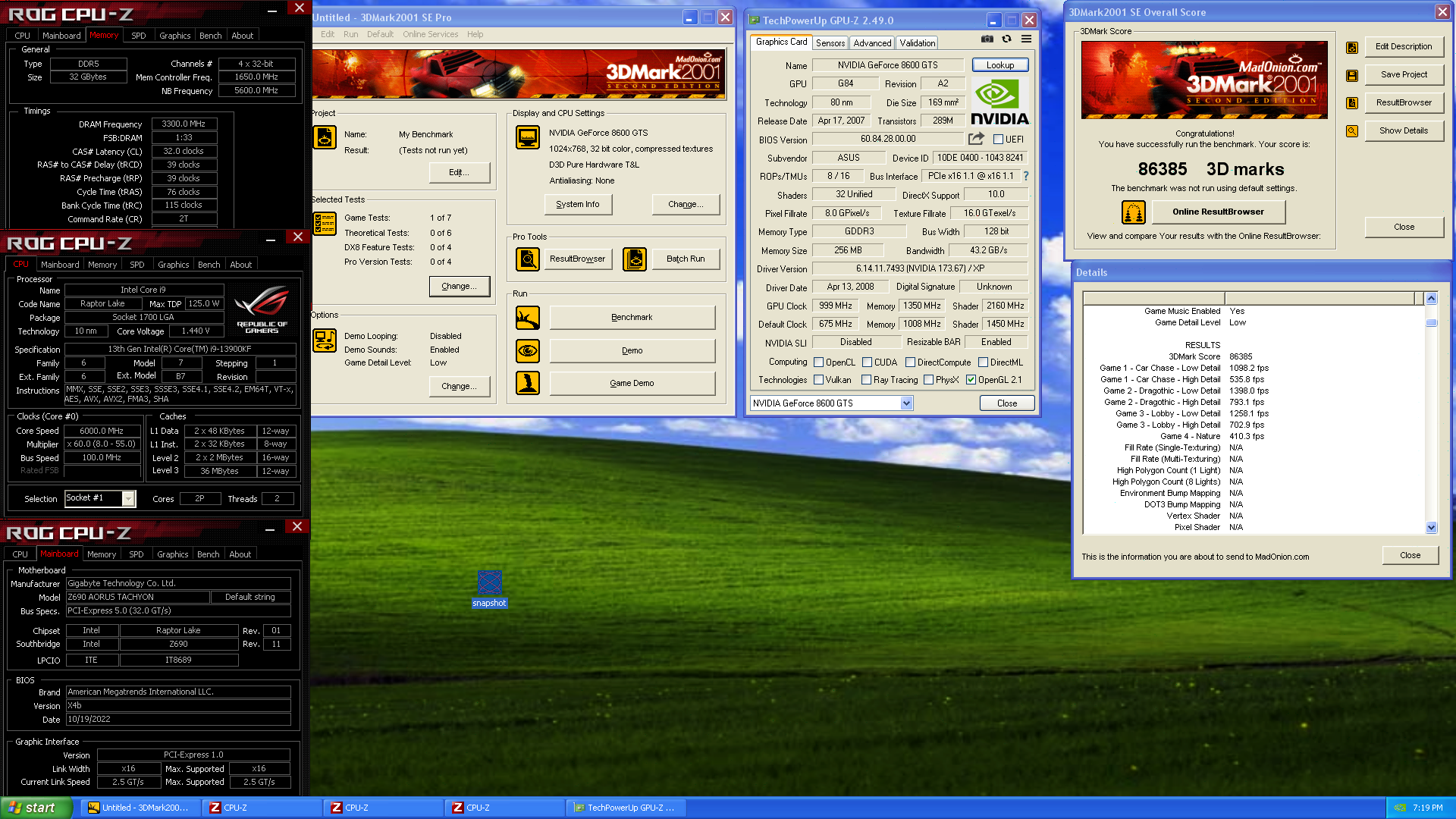The height and width of the screenshot is (819, 1456).
Task: Click the Show Details button
Action: click(1404, 131)
